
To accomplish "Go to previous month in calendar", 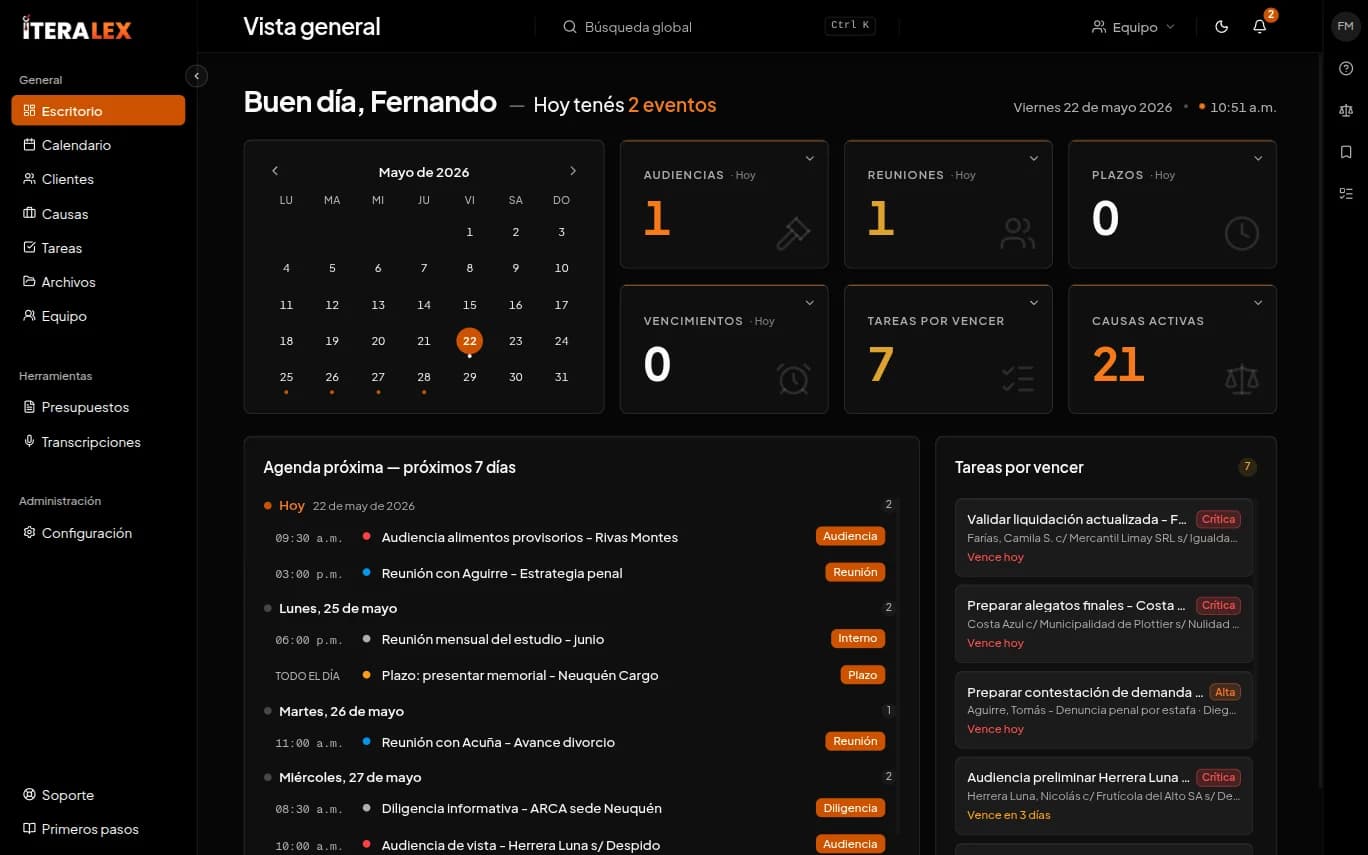I will click(275, 171).
